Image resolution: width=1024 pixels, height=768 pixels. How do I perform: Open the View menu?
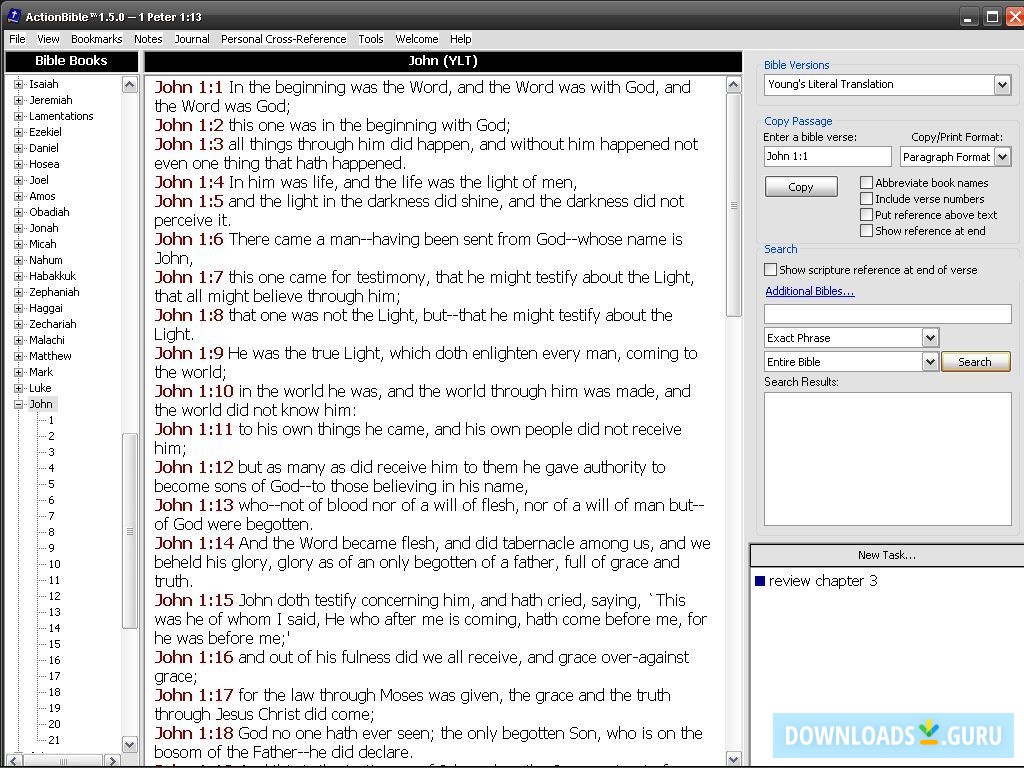48,39
